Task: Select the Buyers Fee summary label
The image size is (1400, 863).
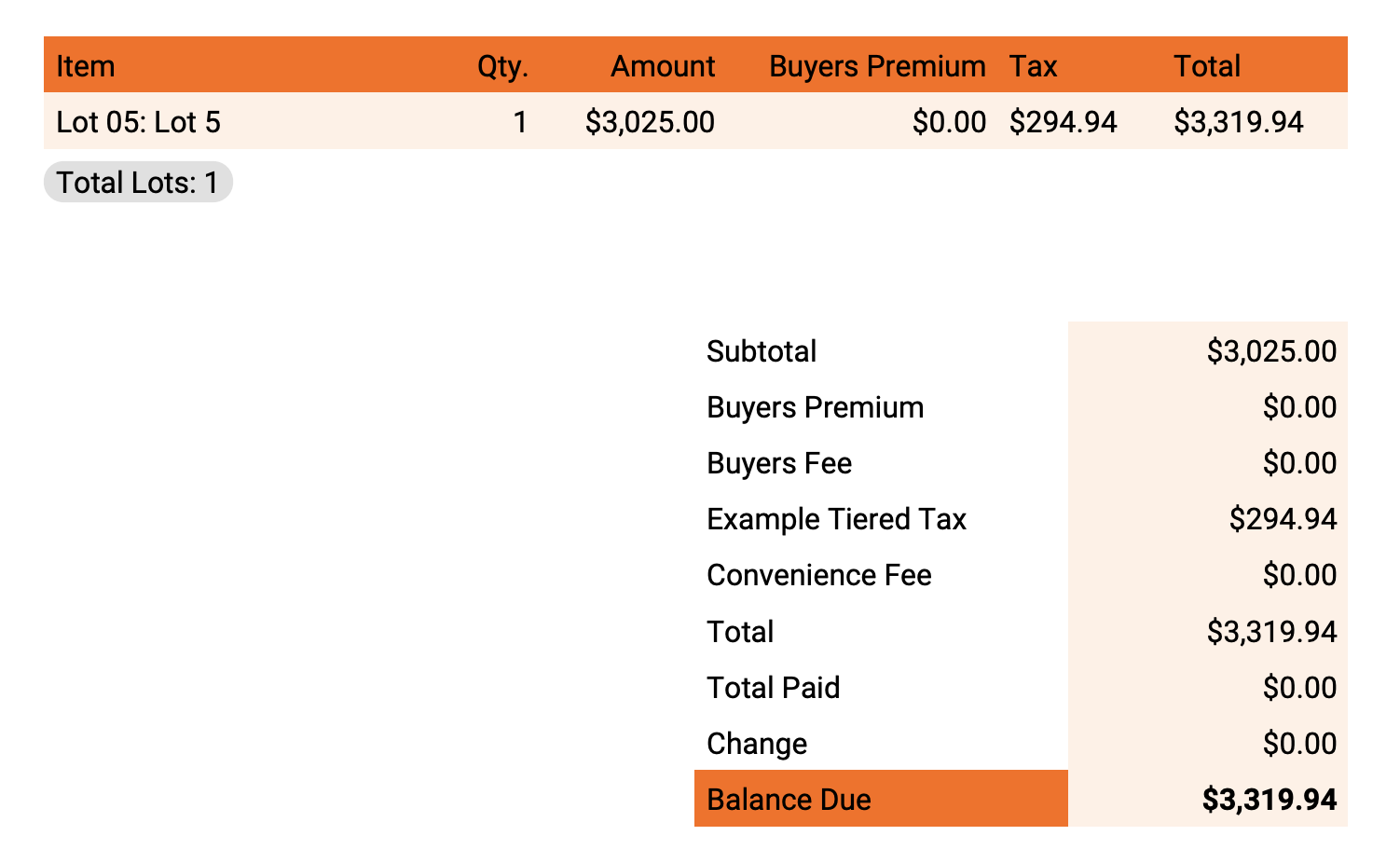Action: pyautogui.click(x=778, y=463)
